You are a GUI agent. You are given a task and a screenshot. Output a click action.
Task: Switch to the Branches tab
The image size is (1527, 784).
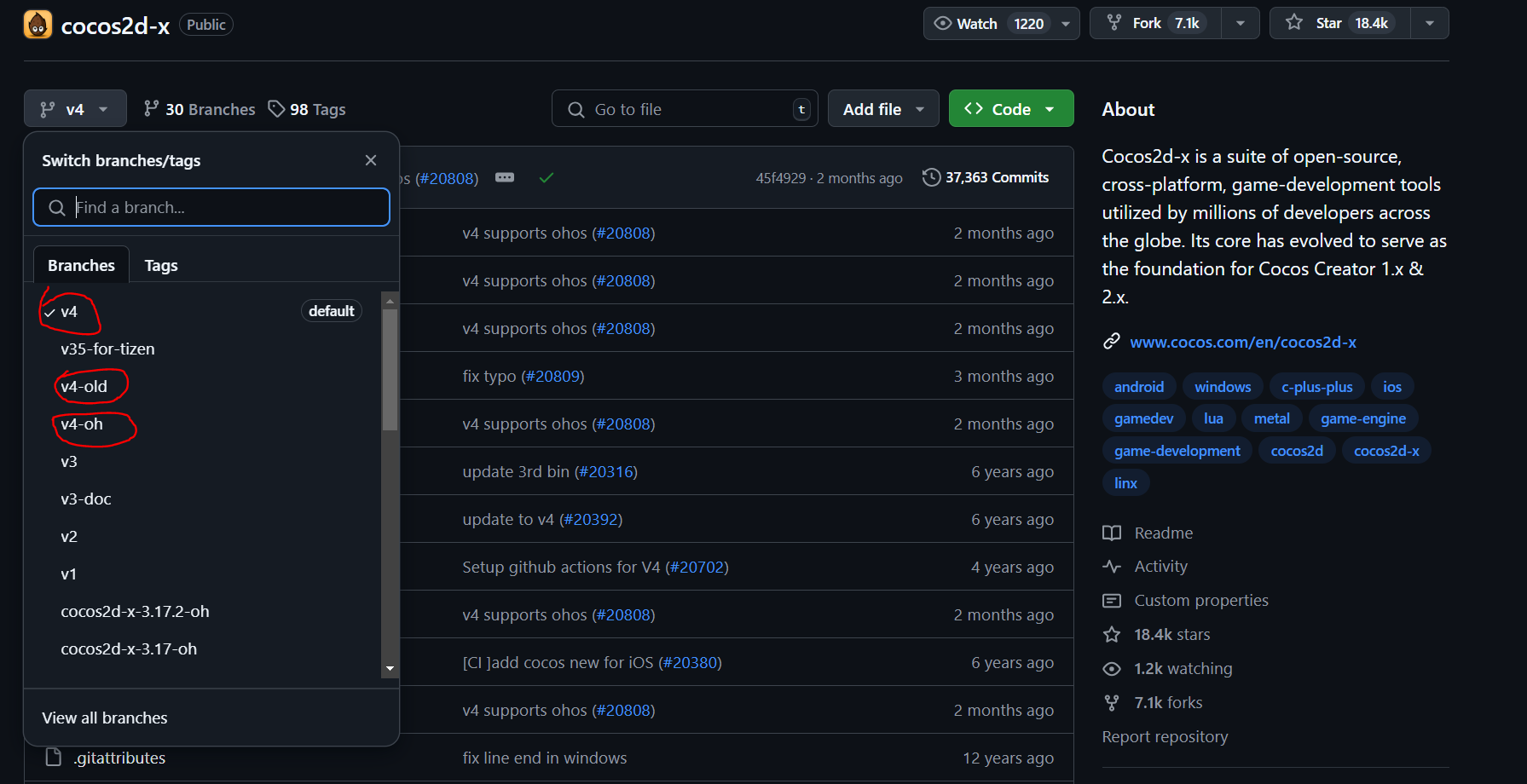click(x=81, y=265)
